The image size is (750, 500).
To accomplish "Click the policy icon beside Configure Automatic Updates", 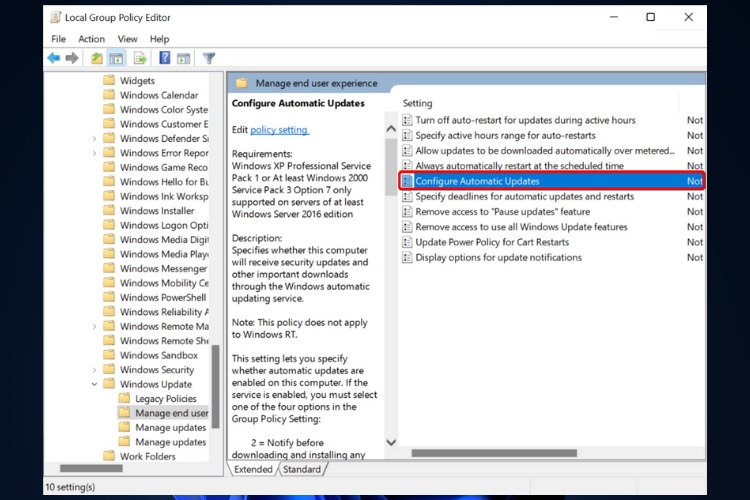I will [407, 181].
